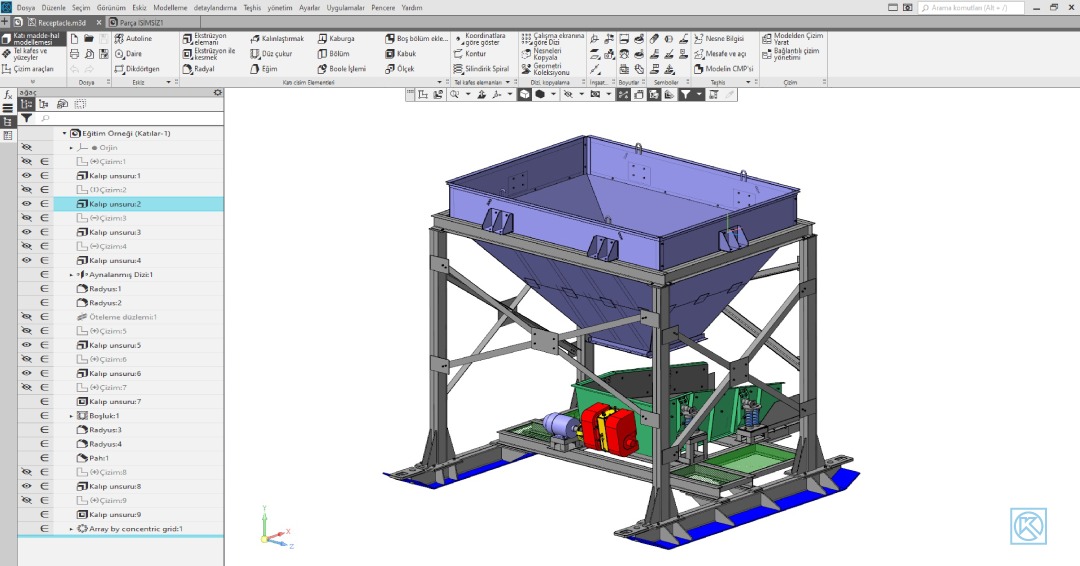Expand the Boşluk:1 tree node

(71, 416)
